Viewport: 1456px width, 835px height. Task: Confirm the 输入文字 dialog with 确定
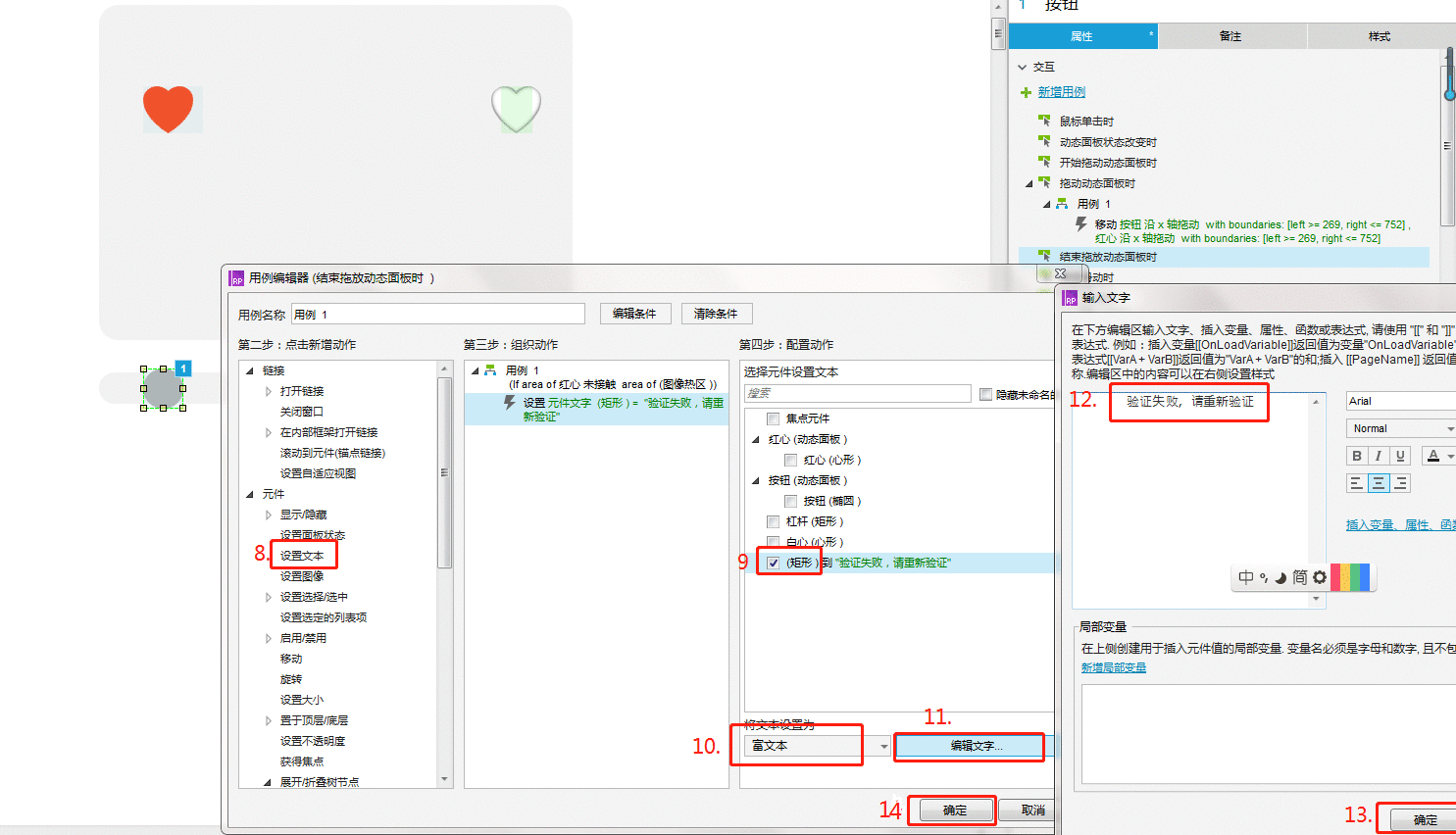click(x=1425, y=819)
